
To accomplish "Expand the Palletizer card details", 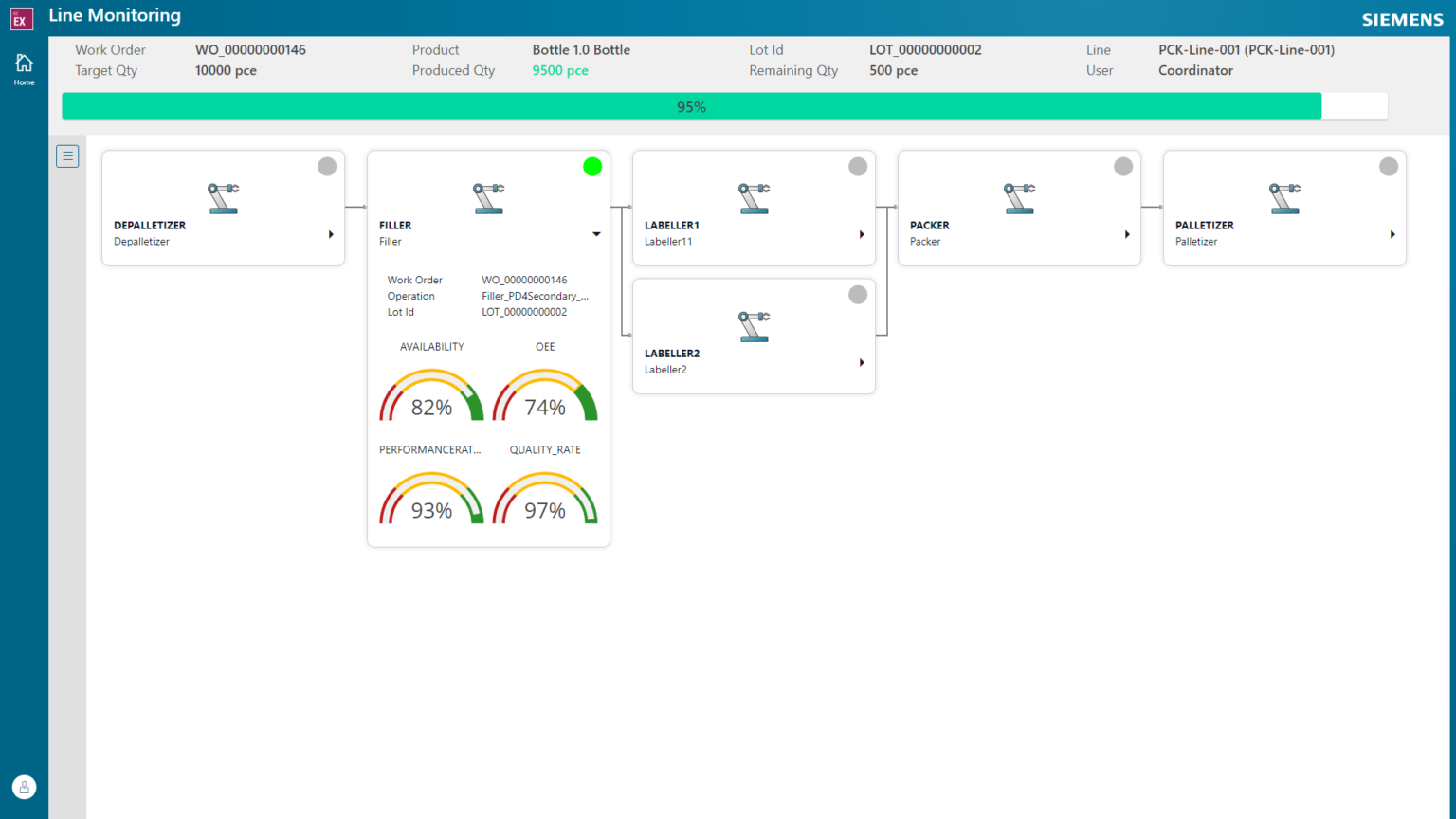I will (1392, 234).
